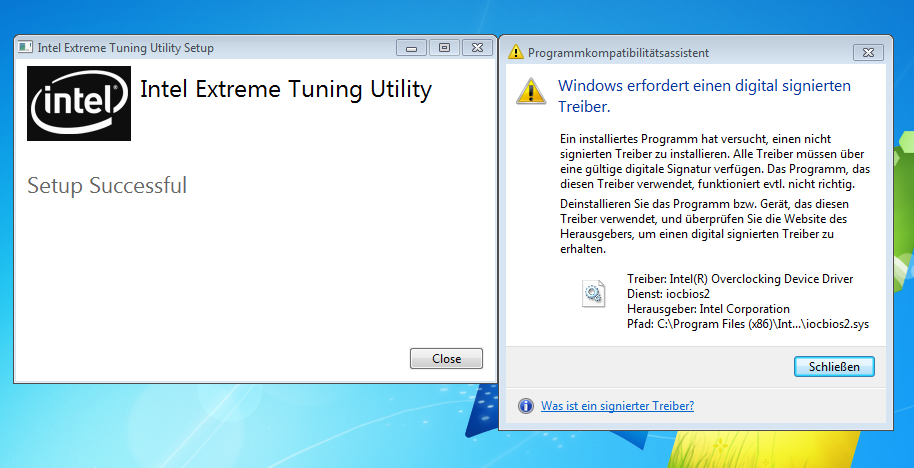This screenshot has width=914, height=468.
Task: Click the 'Pfad: C:\Program Files (x86)' line
Action: 748,324
